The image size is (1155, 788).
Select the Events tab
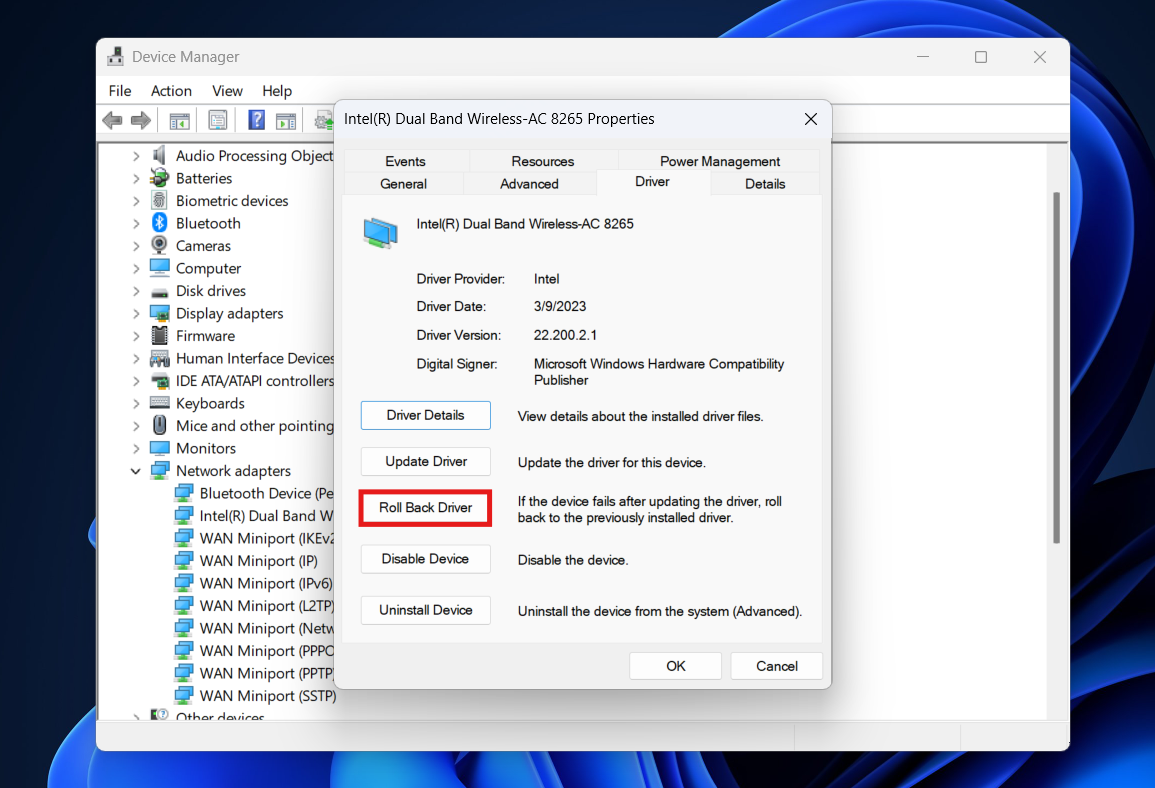point(404,161)
